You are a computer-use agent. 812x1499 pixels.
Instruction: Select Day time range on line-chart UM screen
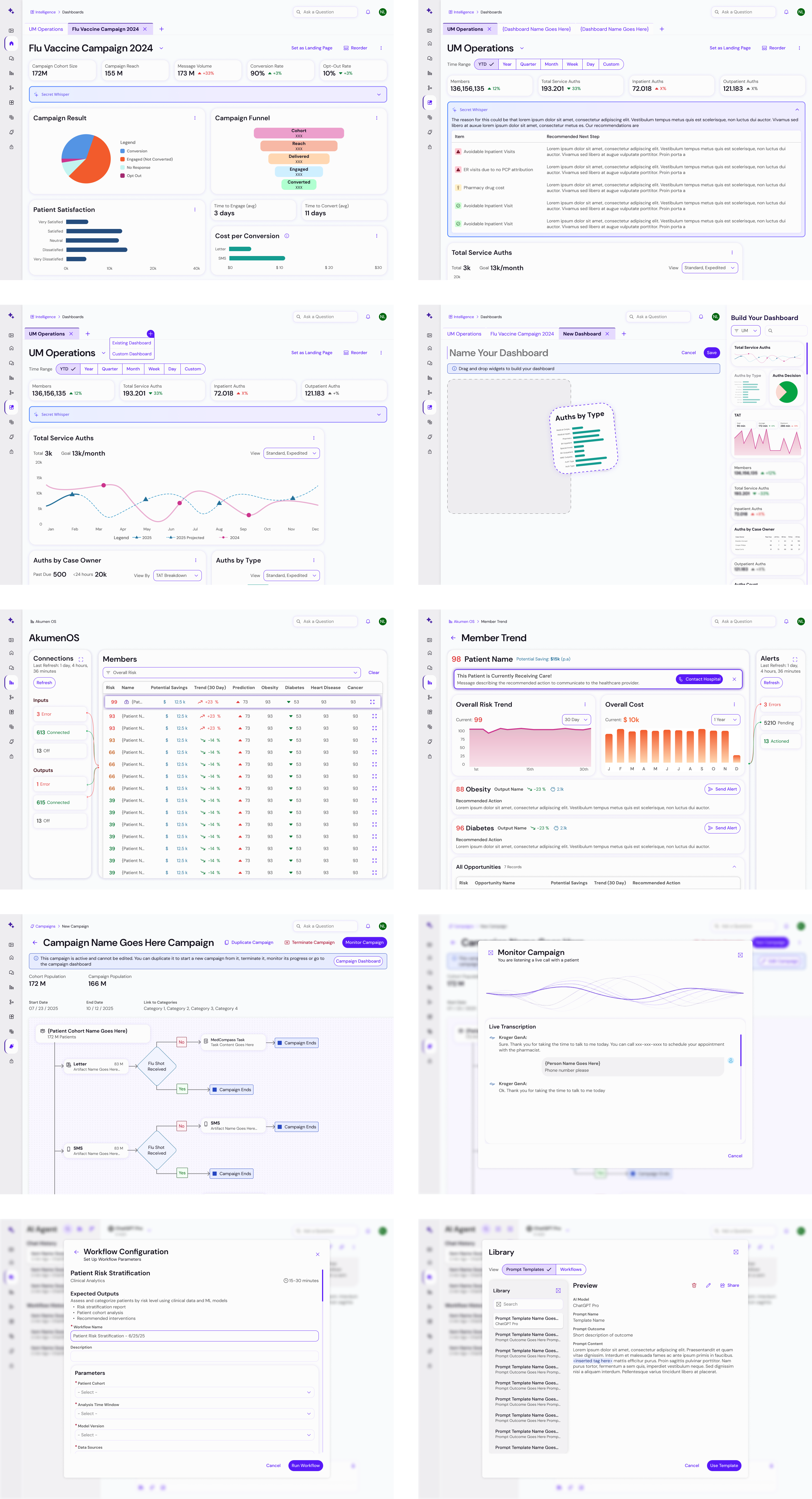point(172,369)
